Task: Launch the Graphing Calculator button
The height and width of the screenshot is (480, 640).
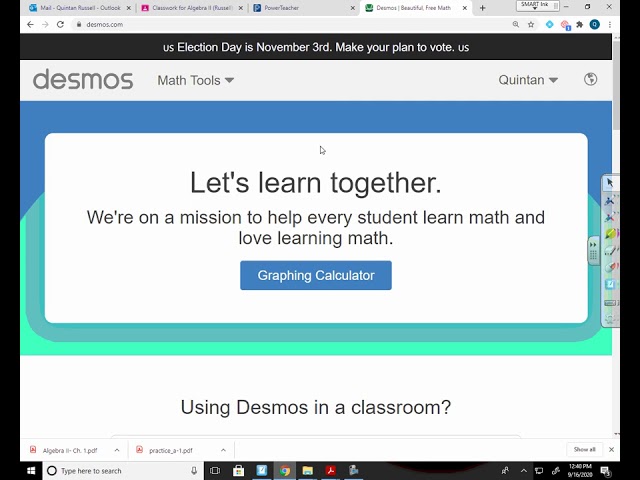Action: coord(316,276)
